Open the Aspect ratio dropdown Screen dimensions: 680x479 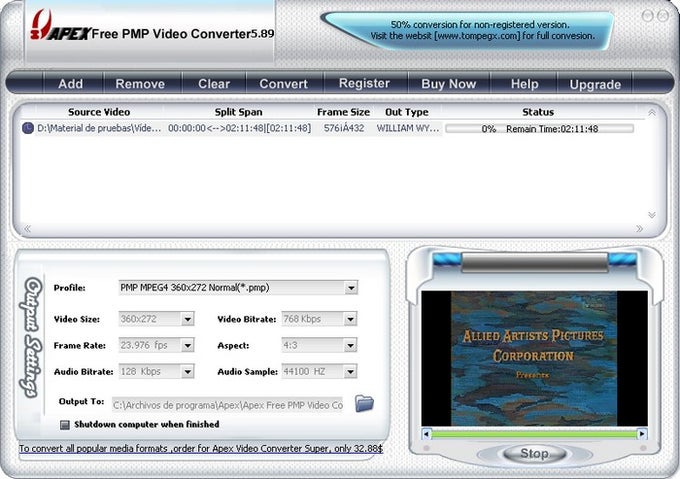tap(350, 345)
